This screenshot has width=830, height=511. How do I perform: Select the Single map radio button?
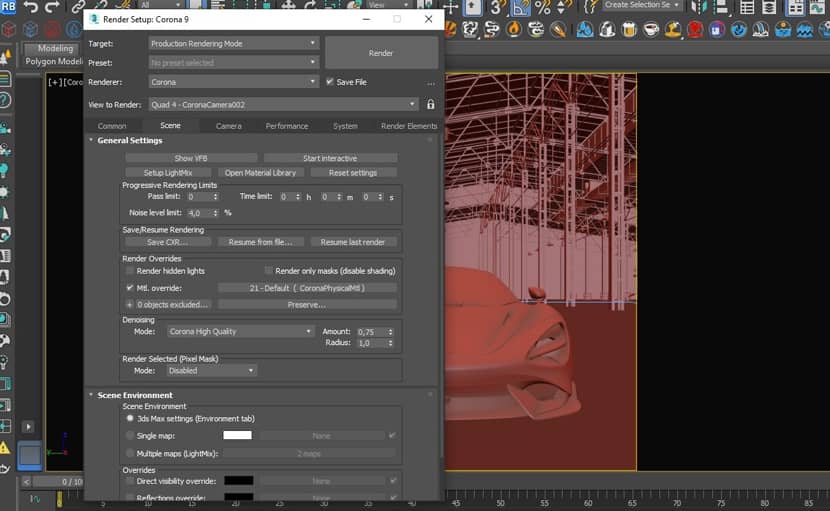pyautogui.click(x=130, y=435)
